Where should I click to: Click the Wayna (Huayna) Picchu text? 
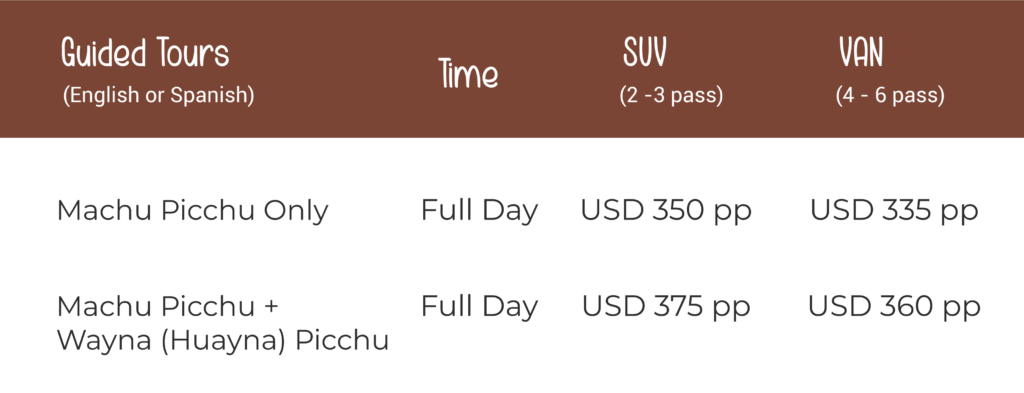[223, 340]
